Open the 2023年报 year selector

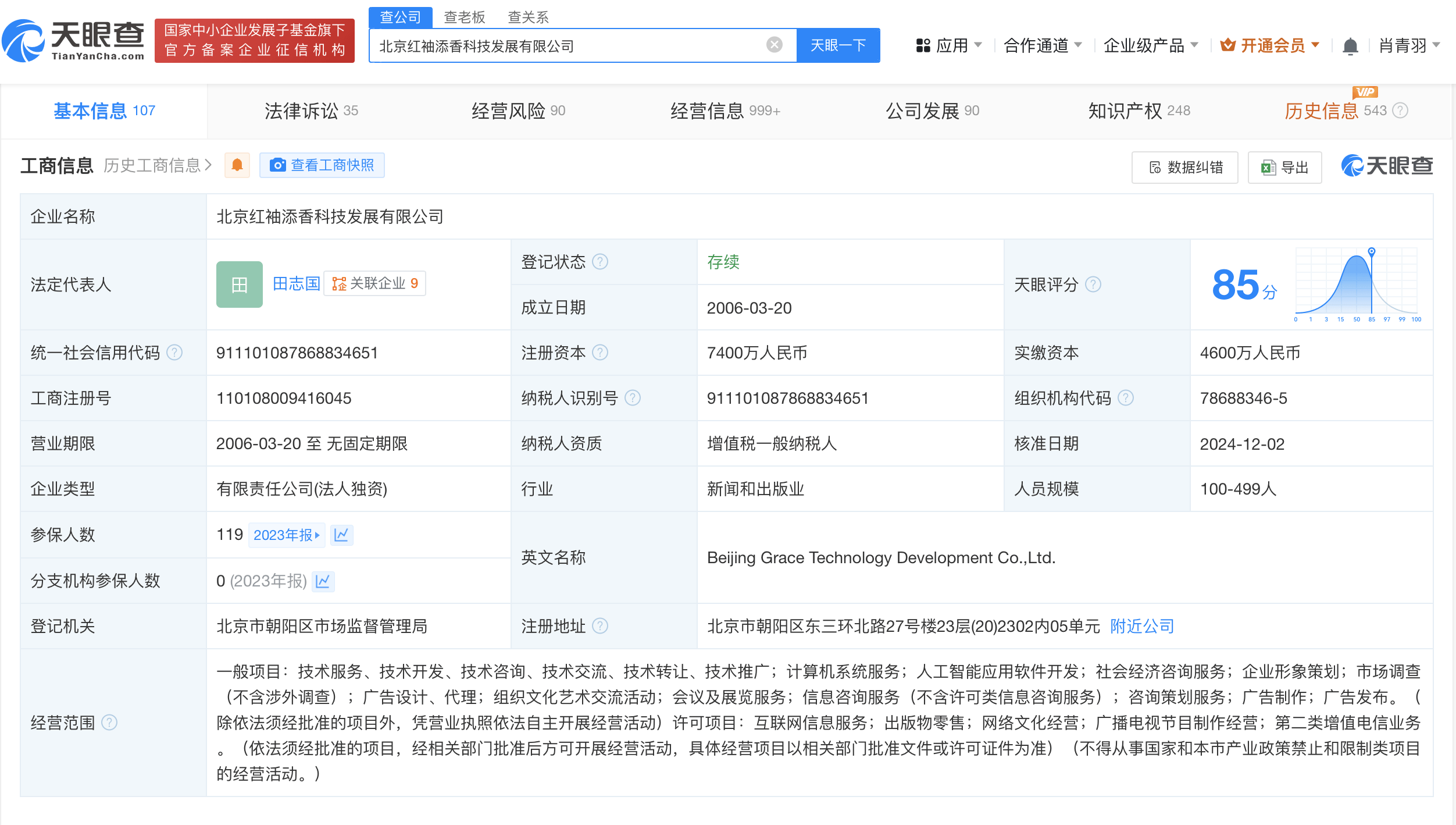[286, 535]
